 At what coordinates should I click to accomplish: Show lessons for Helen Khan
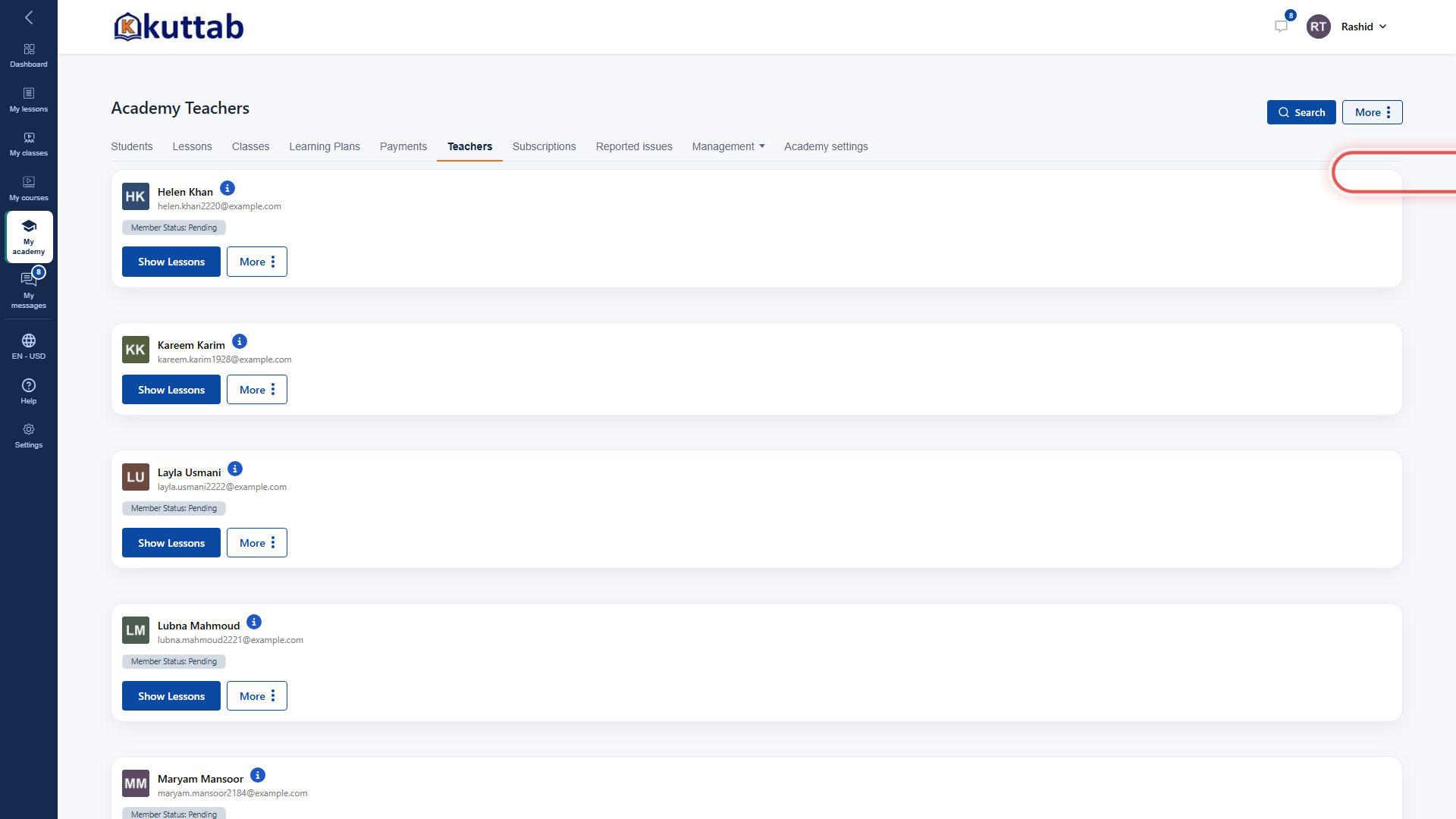tap(171, 262)
